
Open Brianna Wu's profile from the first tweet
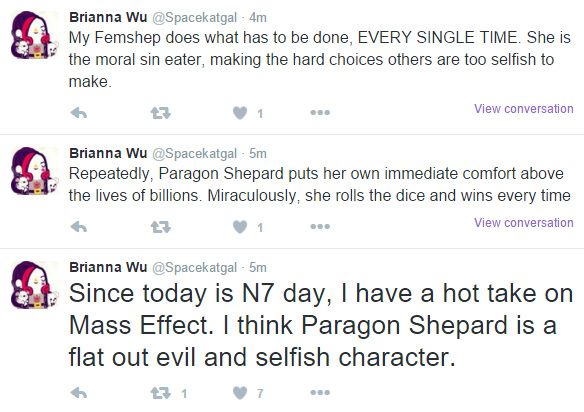coord(108,17)
